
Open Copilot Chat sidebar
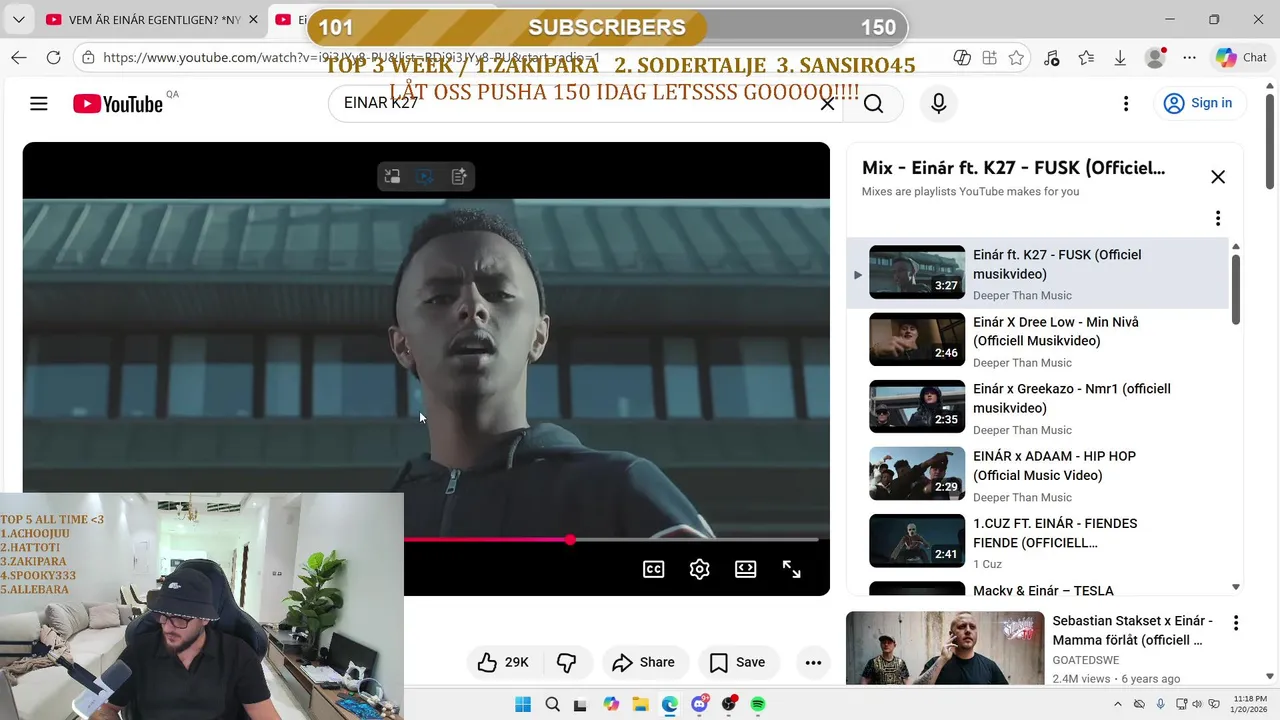1241,58
